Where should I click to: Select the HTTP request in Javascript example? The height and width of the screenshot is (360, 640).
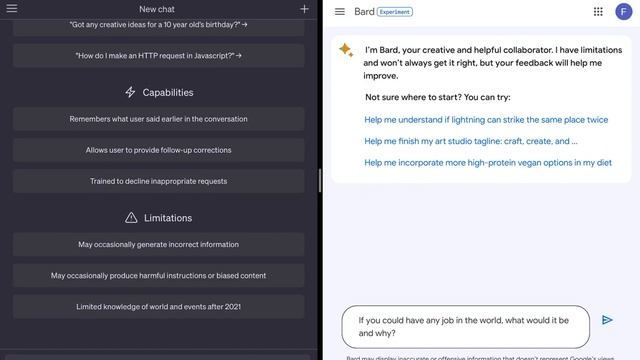(x=158, y=56)
